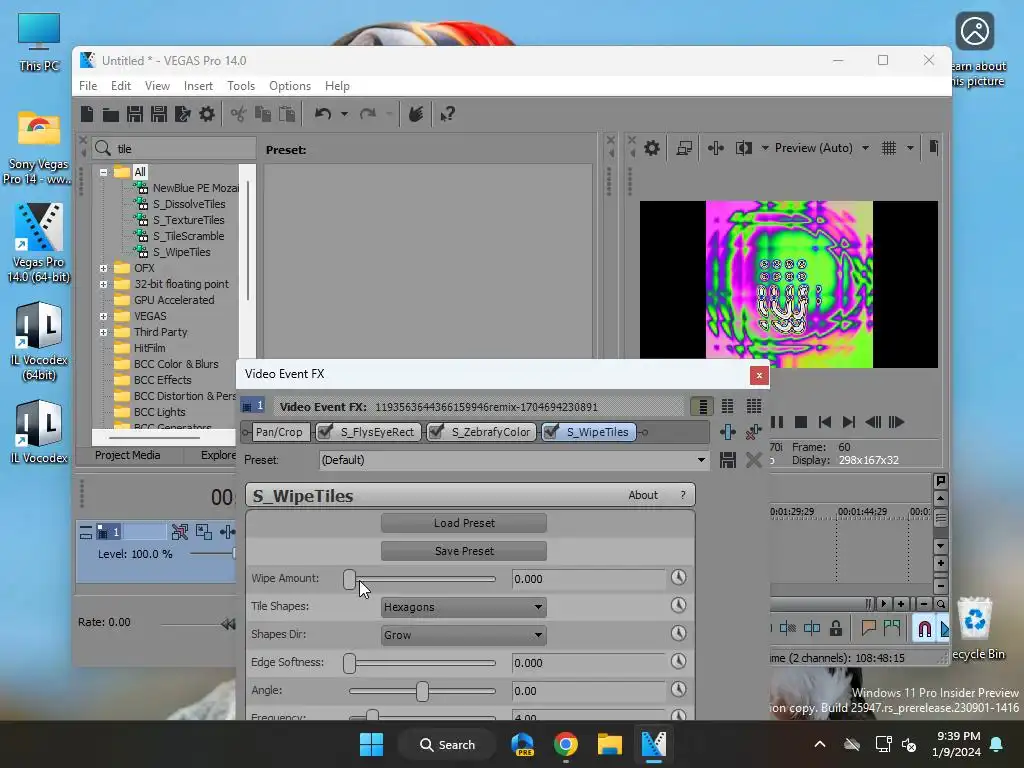Open the Tools menu
Image resolution: width=1024 pixels, height=768 pixels.
(x=241, y=86)
